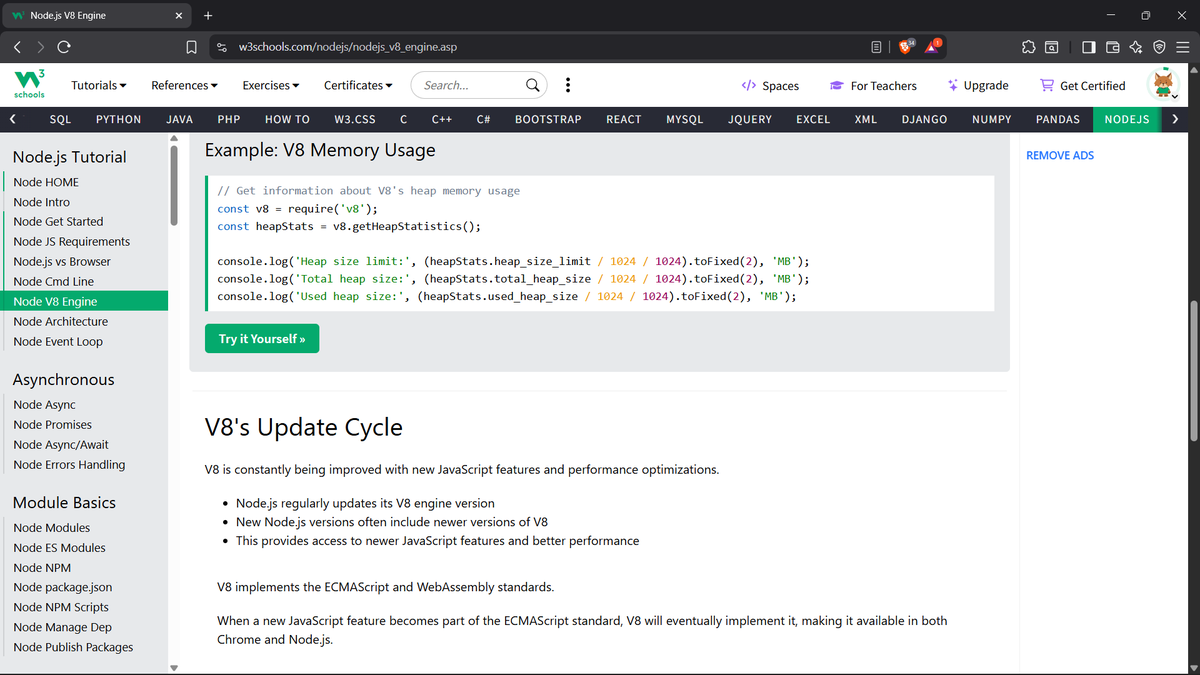Screen dimensions: 1200x675
Task: Close the Node.js V8 Engine tab
Action: 178,15
